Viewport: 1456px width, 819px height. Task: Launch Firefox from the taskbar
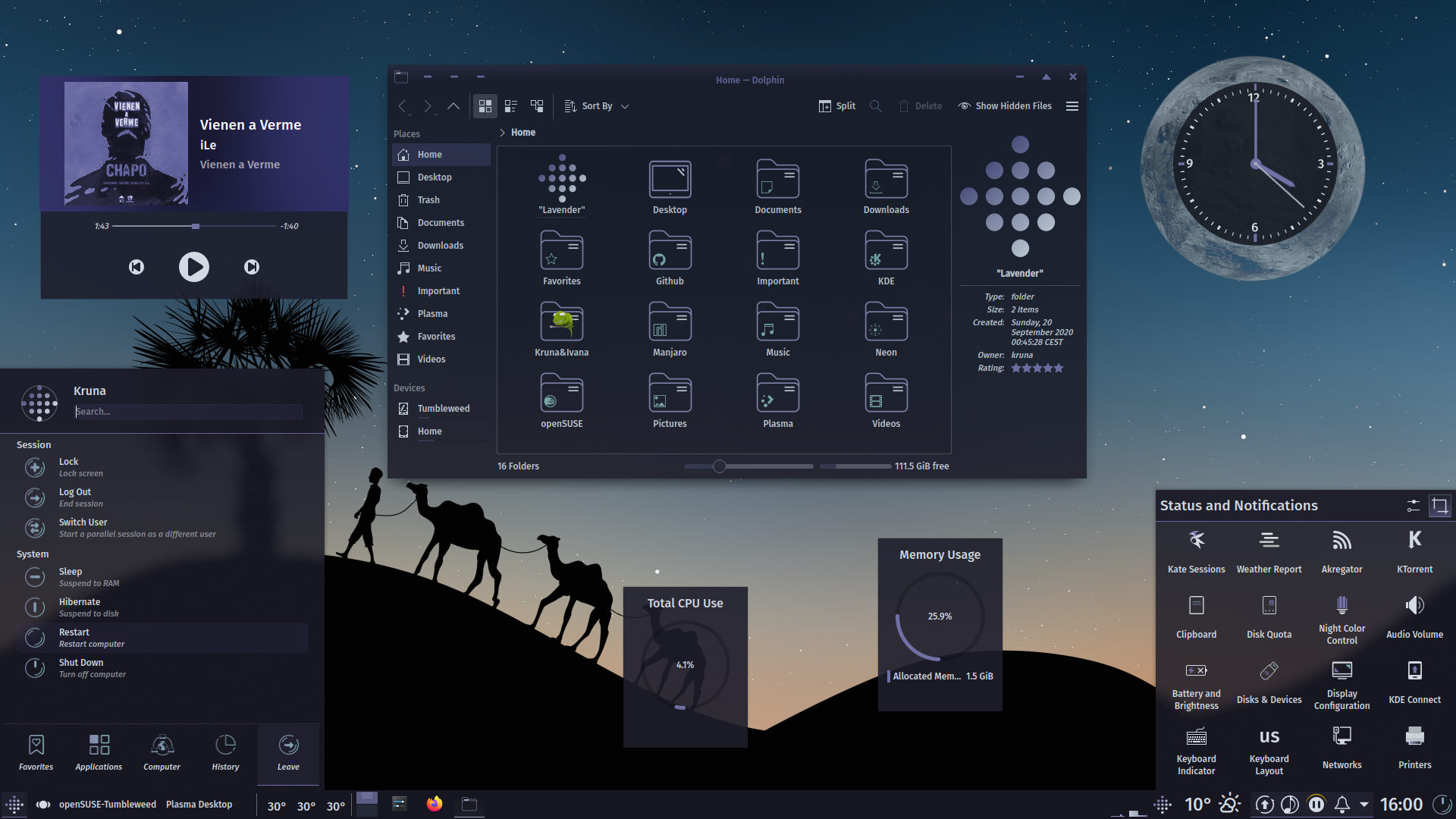coord(435,805)
